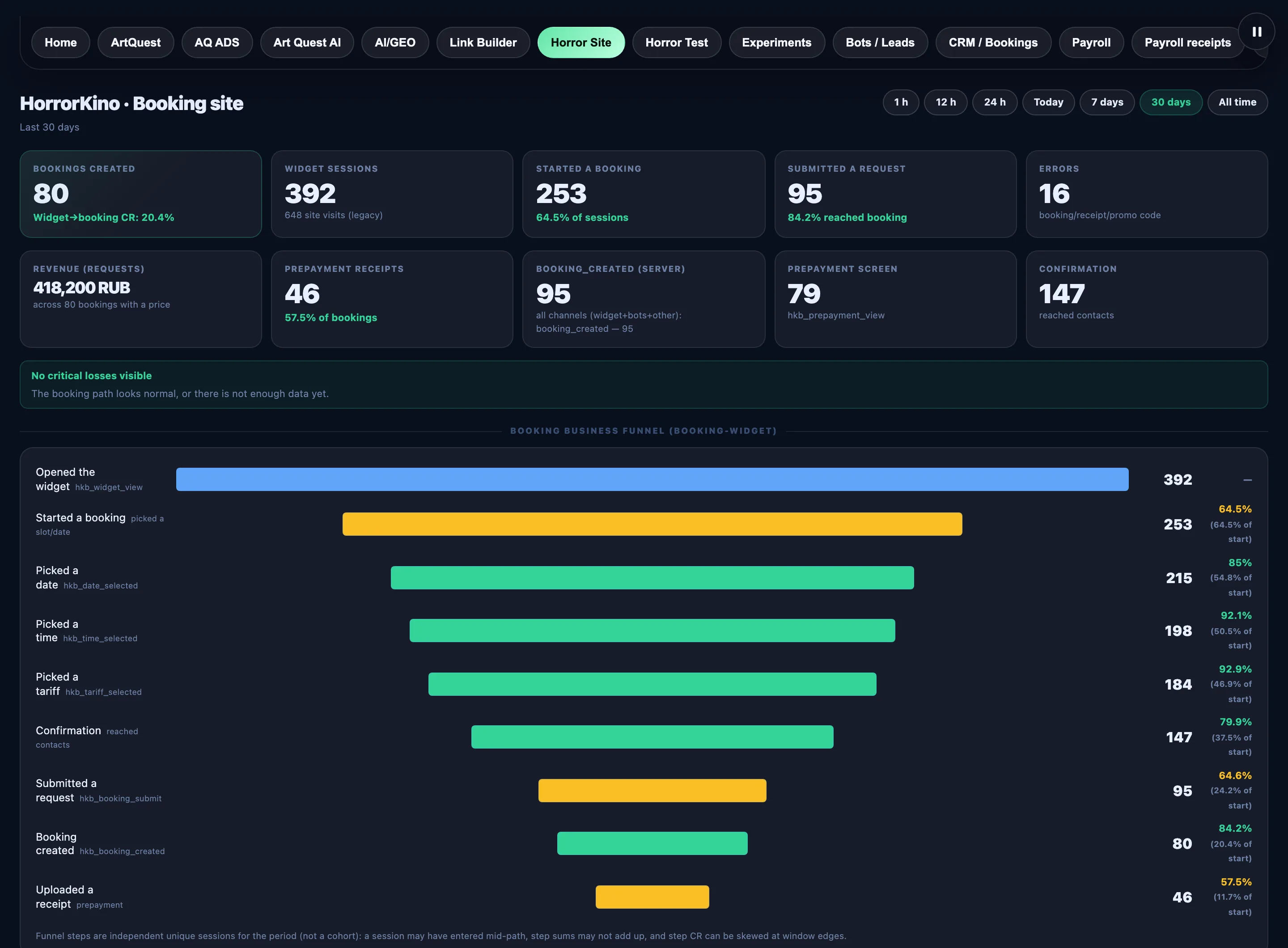Click the pause icon button

1256,32
